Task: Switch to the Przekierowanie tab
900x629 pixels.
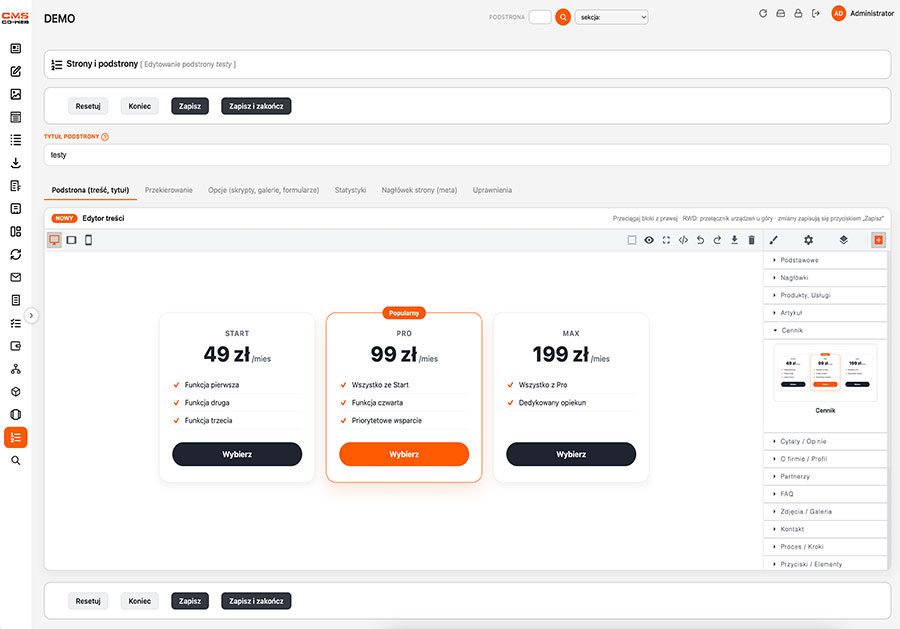Action: pyautogui.click(x=169, y=190)
